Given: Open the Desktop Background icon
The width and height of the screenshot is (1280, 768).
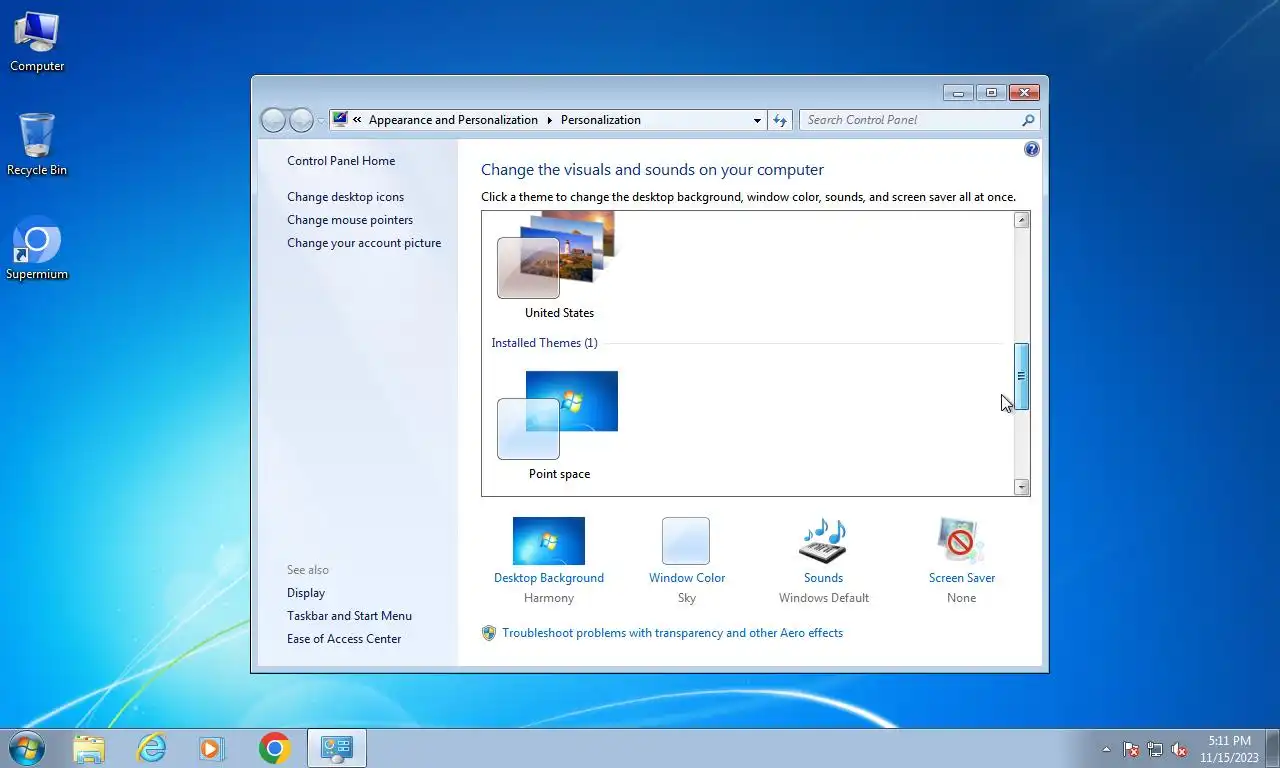Looking at the screenshot, I should pos(548,541).
